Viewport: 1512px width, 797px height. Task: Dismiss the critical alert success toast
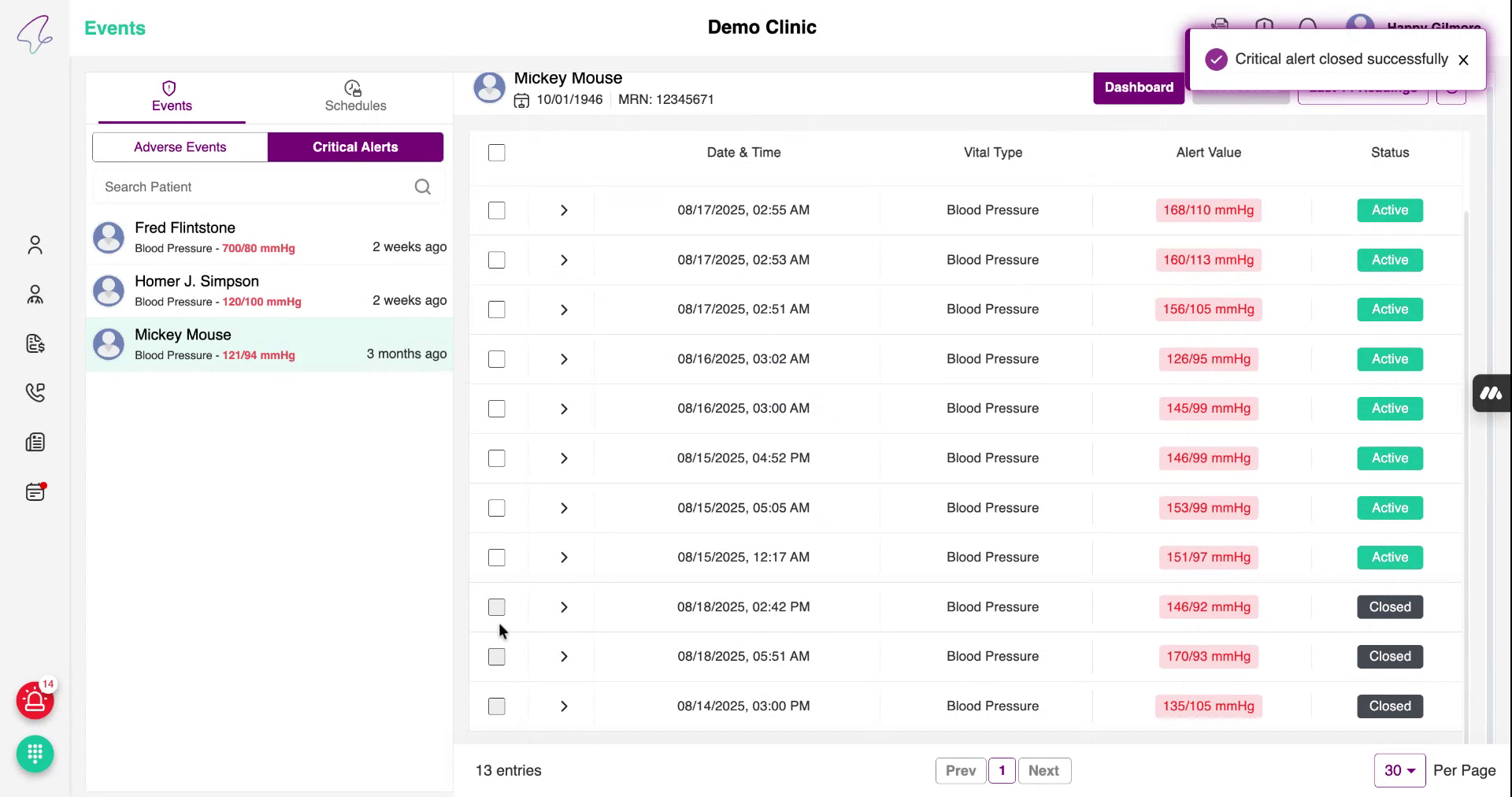[1463, 59]
